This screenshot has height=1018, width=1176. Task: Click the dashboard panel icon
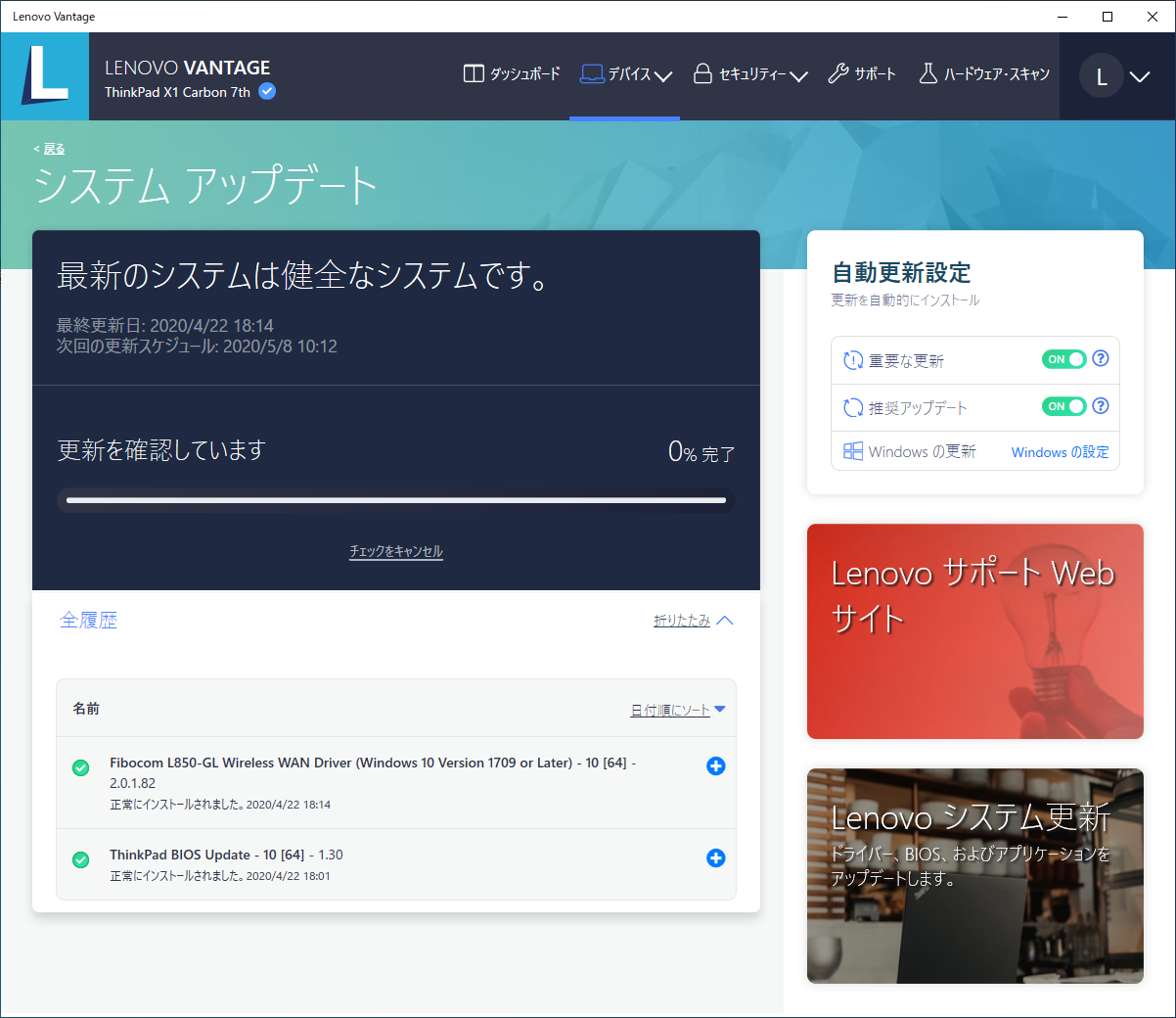(474, 73)
